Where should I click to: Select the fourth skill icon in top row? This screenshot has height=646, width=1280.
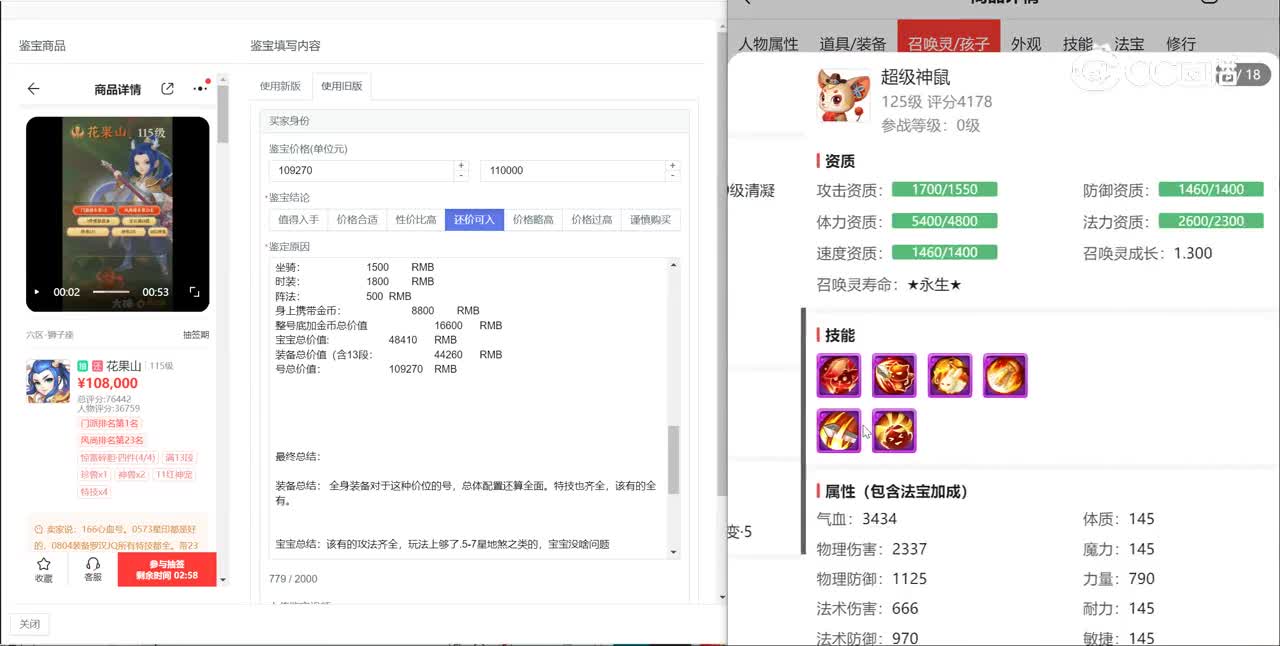point(1004,375)
